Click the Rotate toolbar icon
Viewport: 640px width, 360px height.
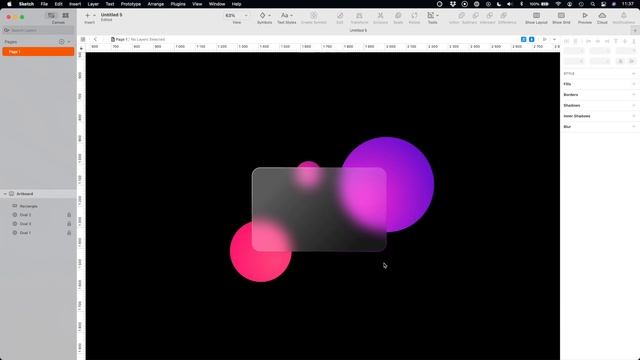(x=414, y=16)
